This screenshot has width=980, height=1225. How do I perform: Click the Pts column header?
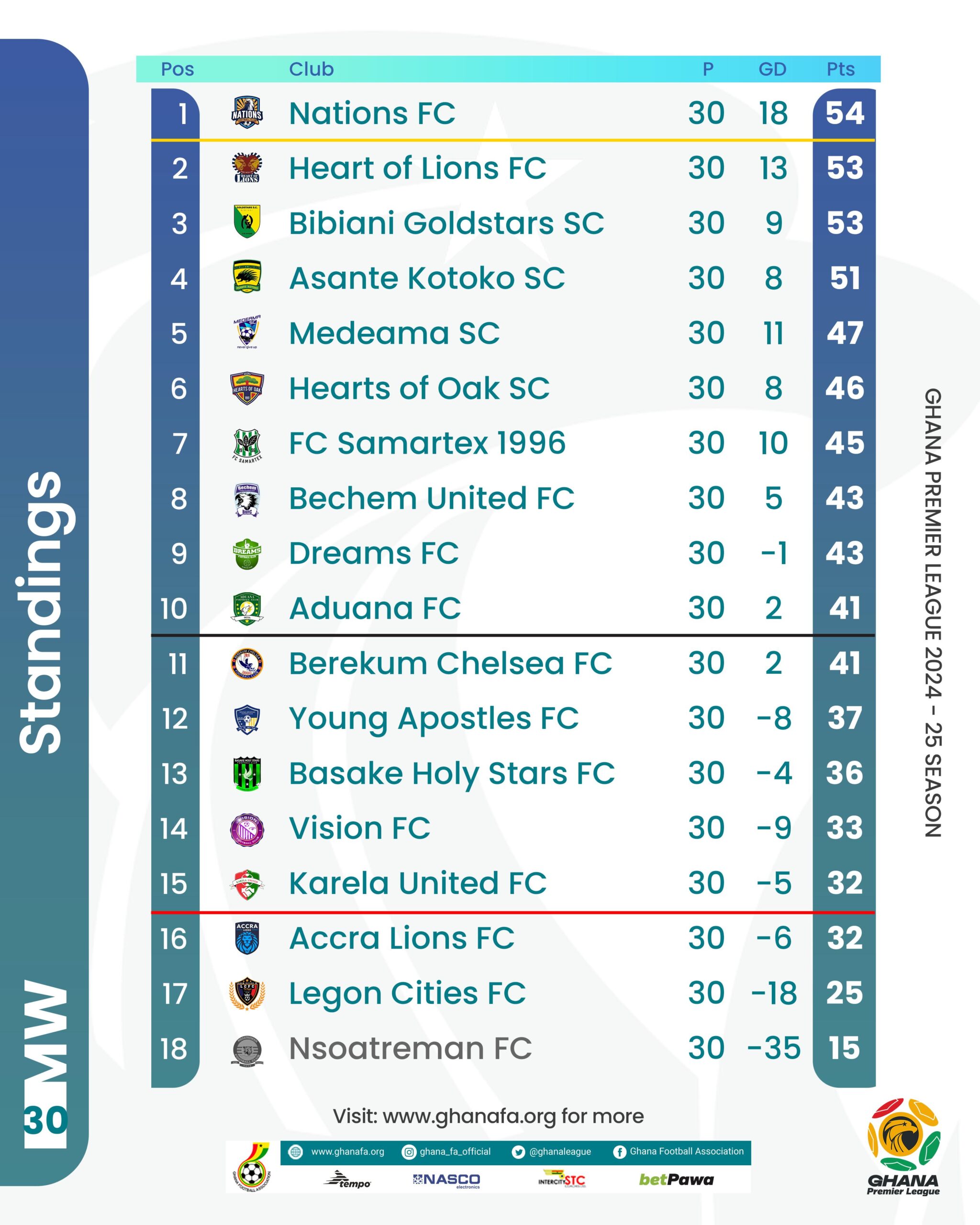(x=840, y=69)
